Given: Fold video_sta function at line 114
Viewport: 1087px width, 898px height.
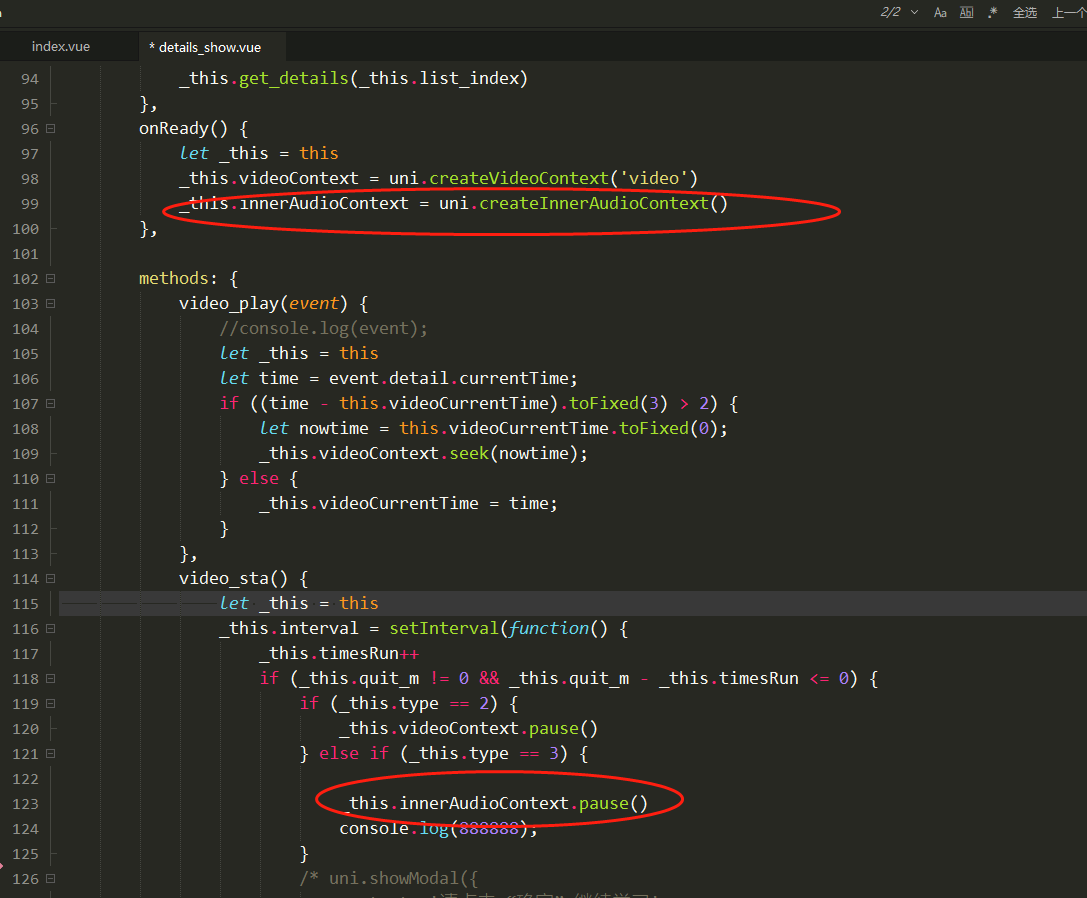Looking at the screenshot, I should [50, 578].
